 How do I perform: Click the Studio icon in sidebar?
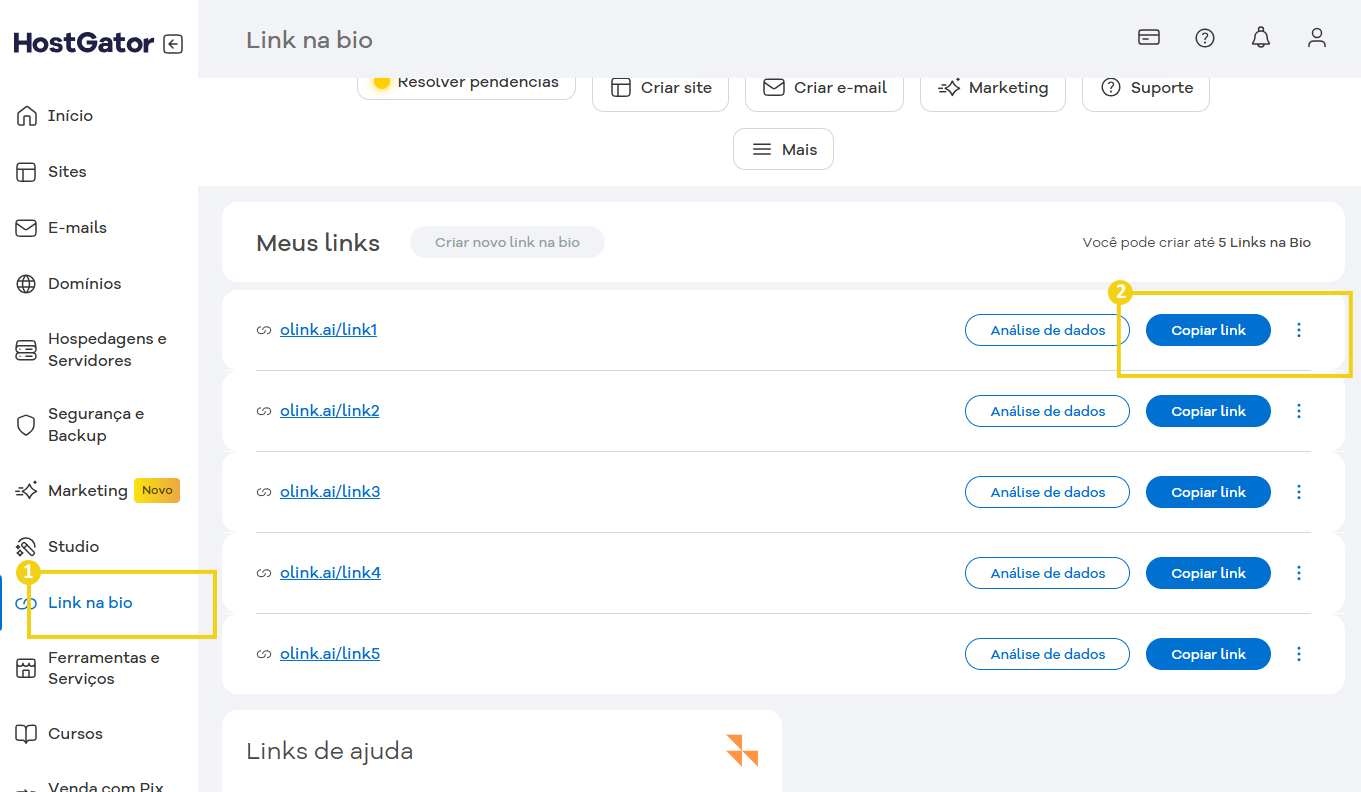pyautogui.click(x=27, y=547)
